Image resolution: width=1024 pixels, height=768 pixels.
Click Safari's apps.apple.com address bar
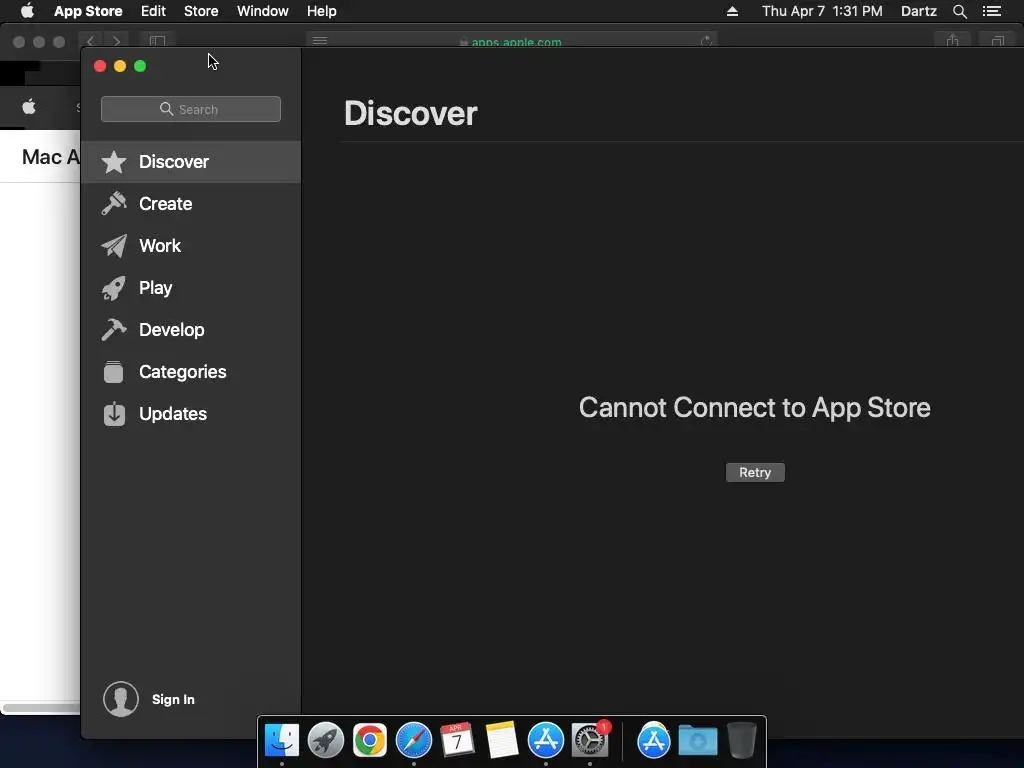(512, 41)
